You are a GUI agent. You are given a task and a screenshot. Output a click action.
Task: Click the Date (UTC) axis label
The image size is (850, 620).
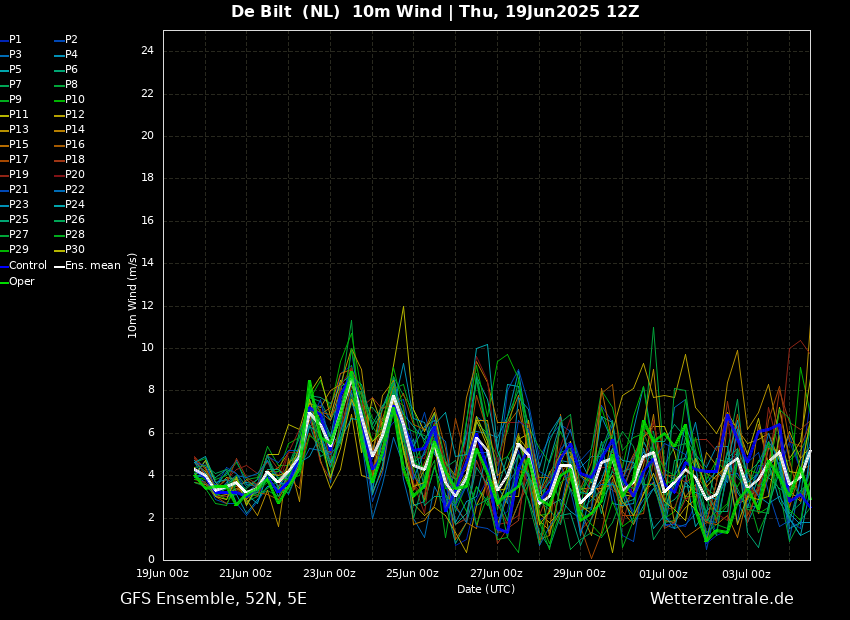[486, 590]
